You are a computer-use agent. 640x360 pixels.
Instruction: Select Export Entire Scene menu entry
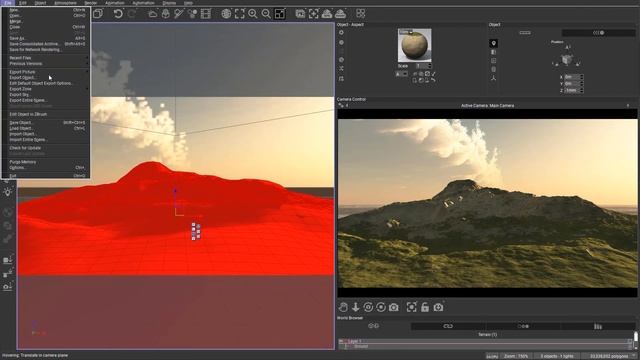coord(46,100)
